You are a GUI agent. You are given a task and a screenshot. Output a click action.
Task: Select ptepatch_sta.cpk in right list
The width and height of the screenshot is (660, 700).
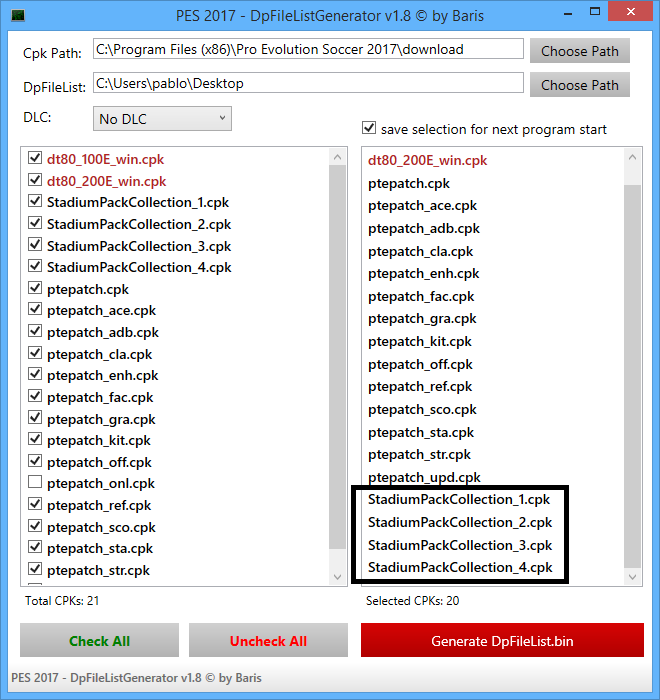point(421,432)
